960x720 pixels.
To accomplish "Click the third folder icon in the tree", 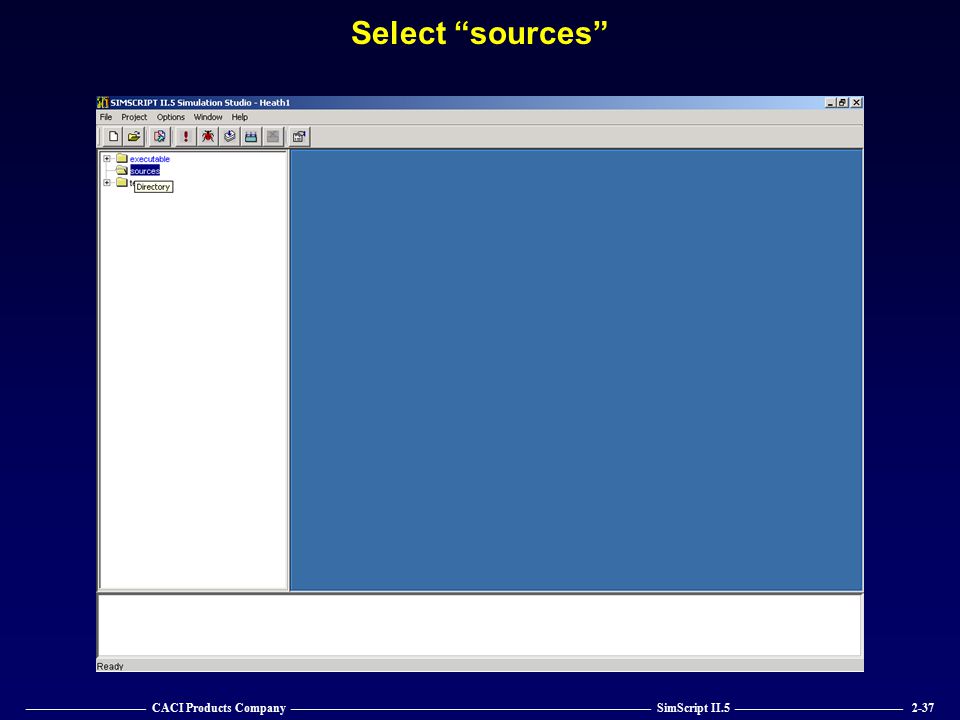I will tap(121, 182).
